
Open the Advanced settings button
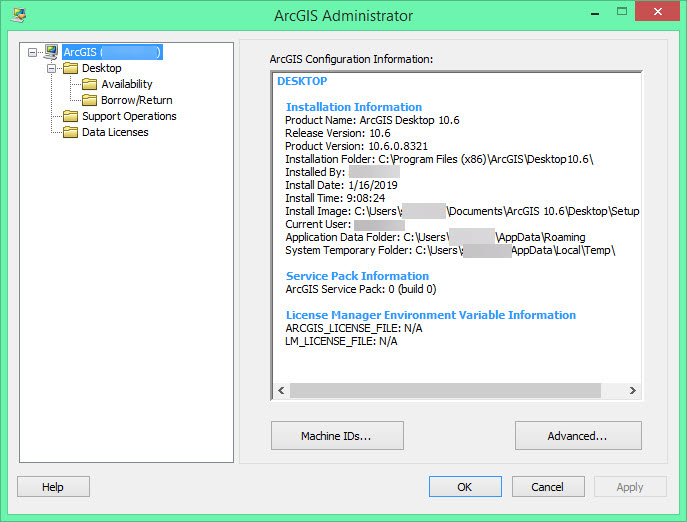coord(578,436)
